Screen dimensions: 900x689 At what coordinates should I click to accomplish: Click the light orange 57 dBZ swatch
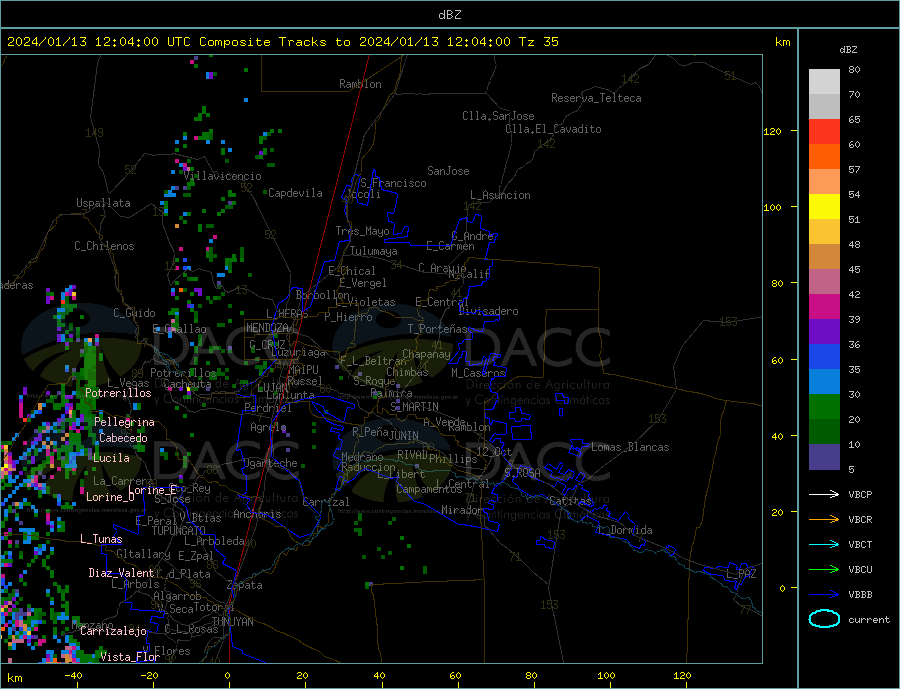coord(824,181)
